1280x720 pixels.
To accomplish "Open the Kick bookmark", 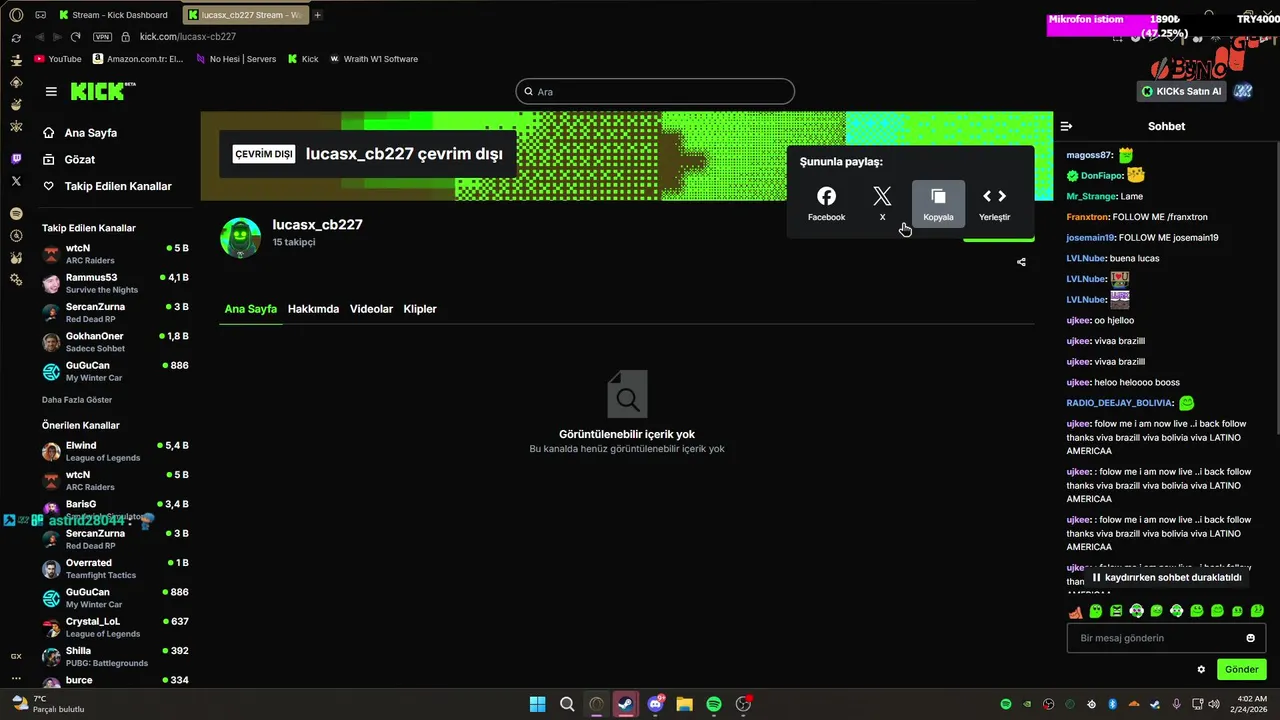I will pyautogui.click(x=303, y=59).
